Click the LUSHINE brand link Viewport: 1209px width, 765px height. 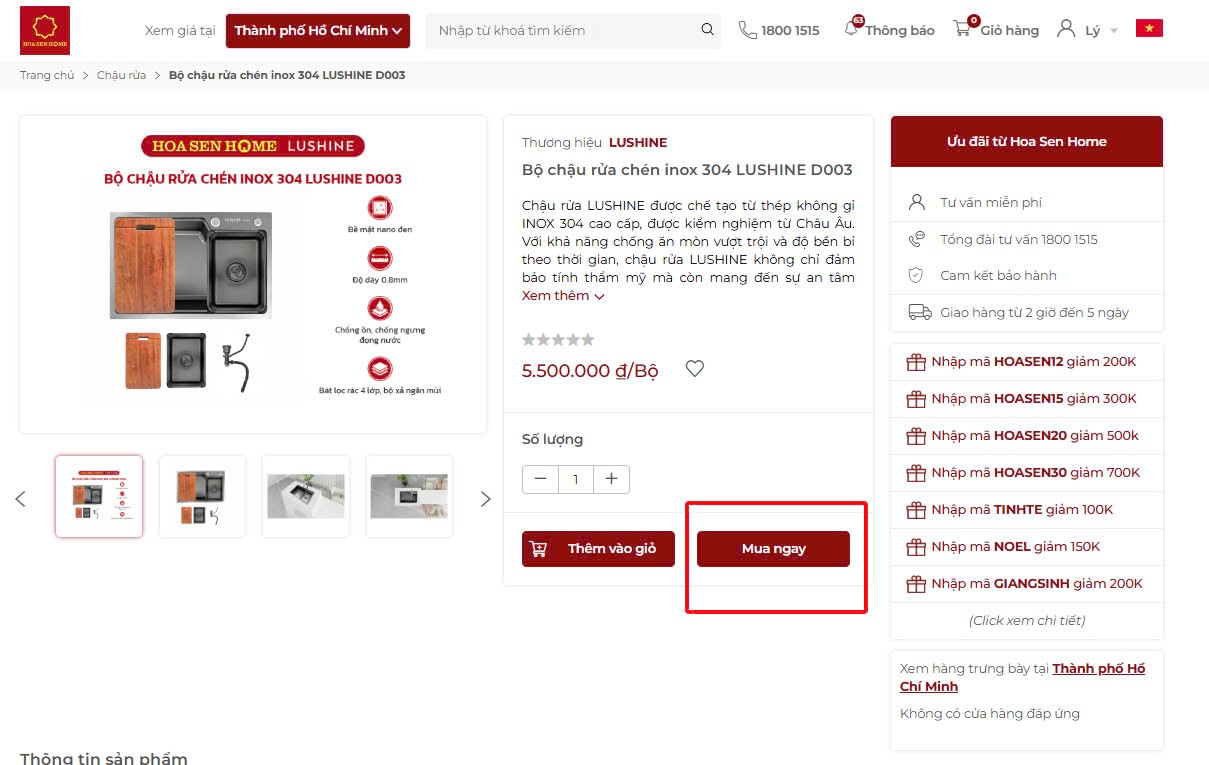(638, 142)
